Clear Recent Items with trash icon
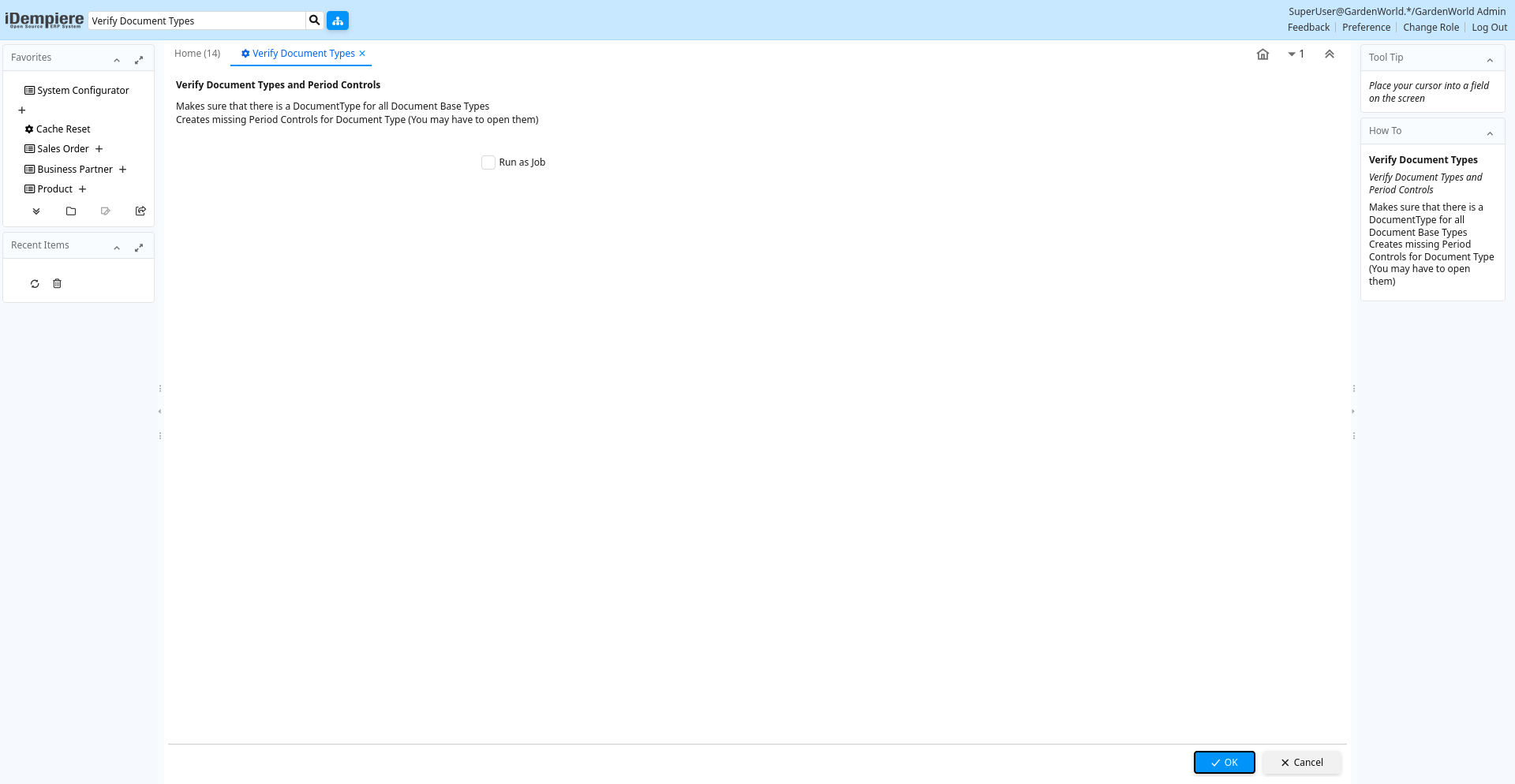The height and width of the screenshot is (784, 1515). 57,284
